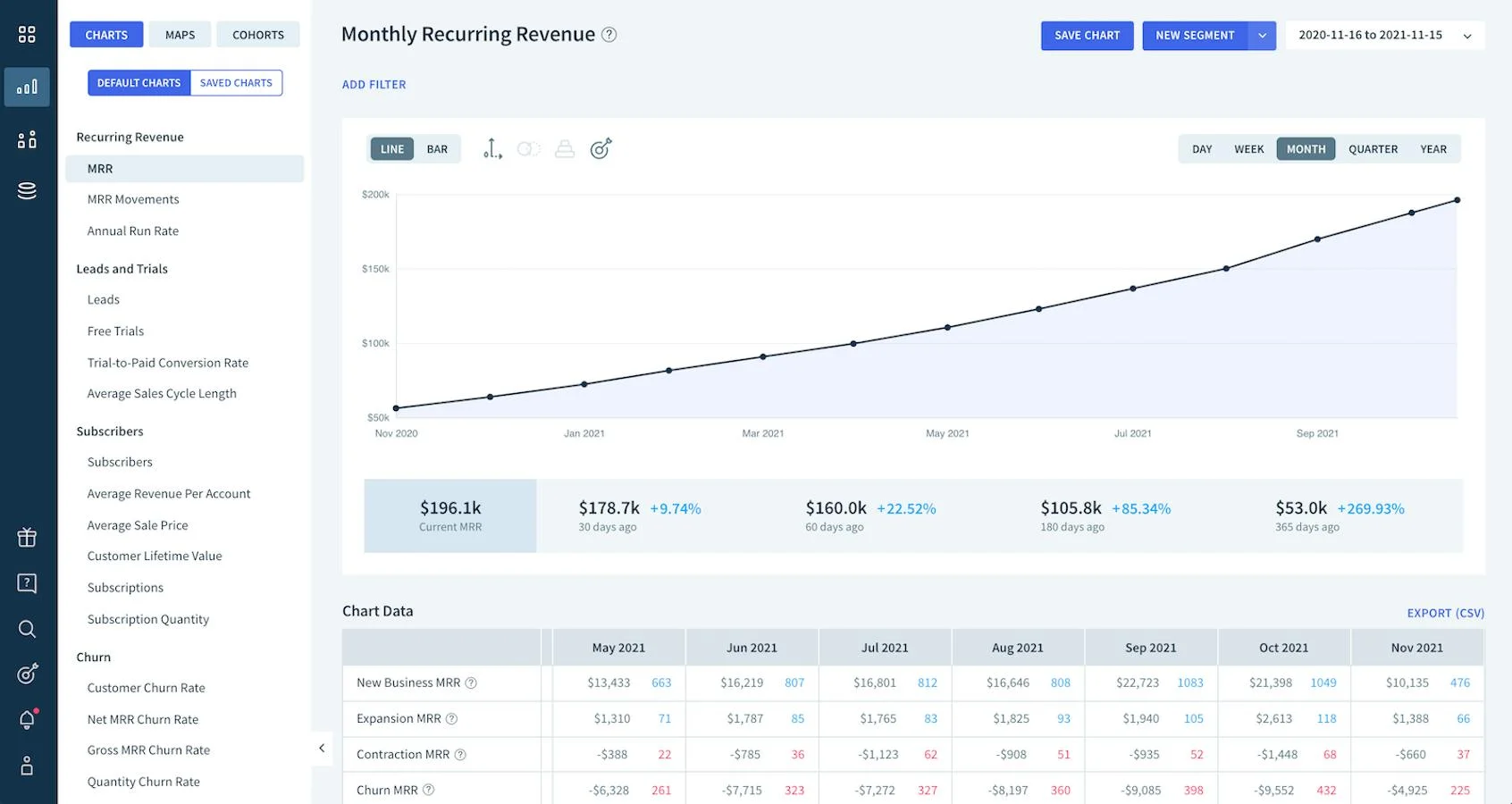Click the ADD FILTER link
Screen dimensions: 1512x804
point(374,85)
